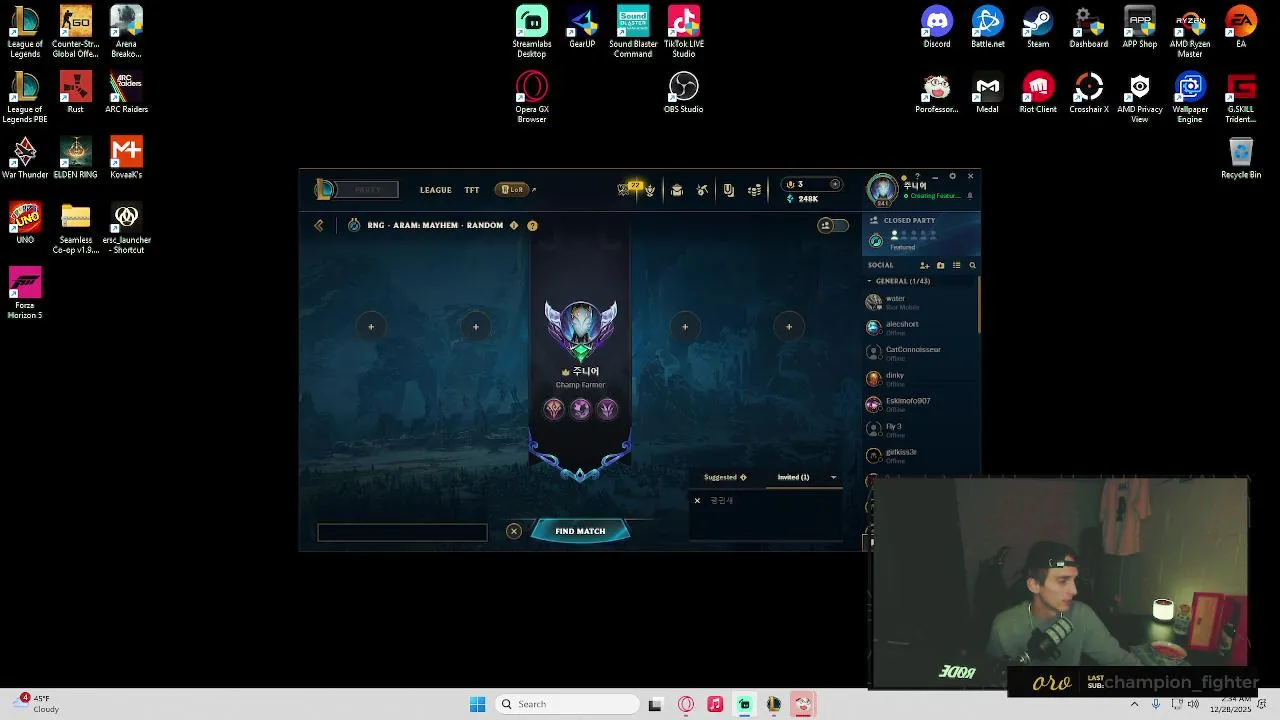Open OBS Studio desktop shortcut
The image size is (1280, 720).
(683, 93)
